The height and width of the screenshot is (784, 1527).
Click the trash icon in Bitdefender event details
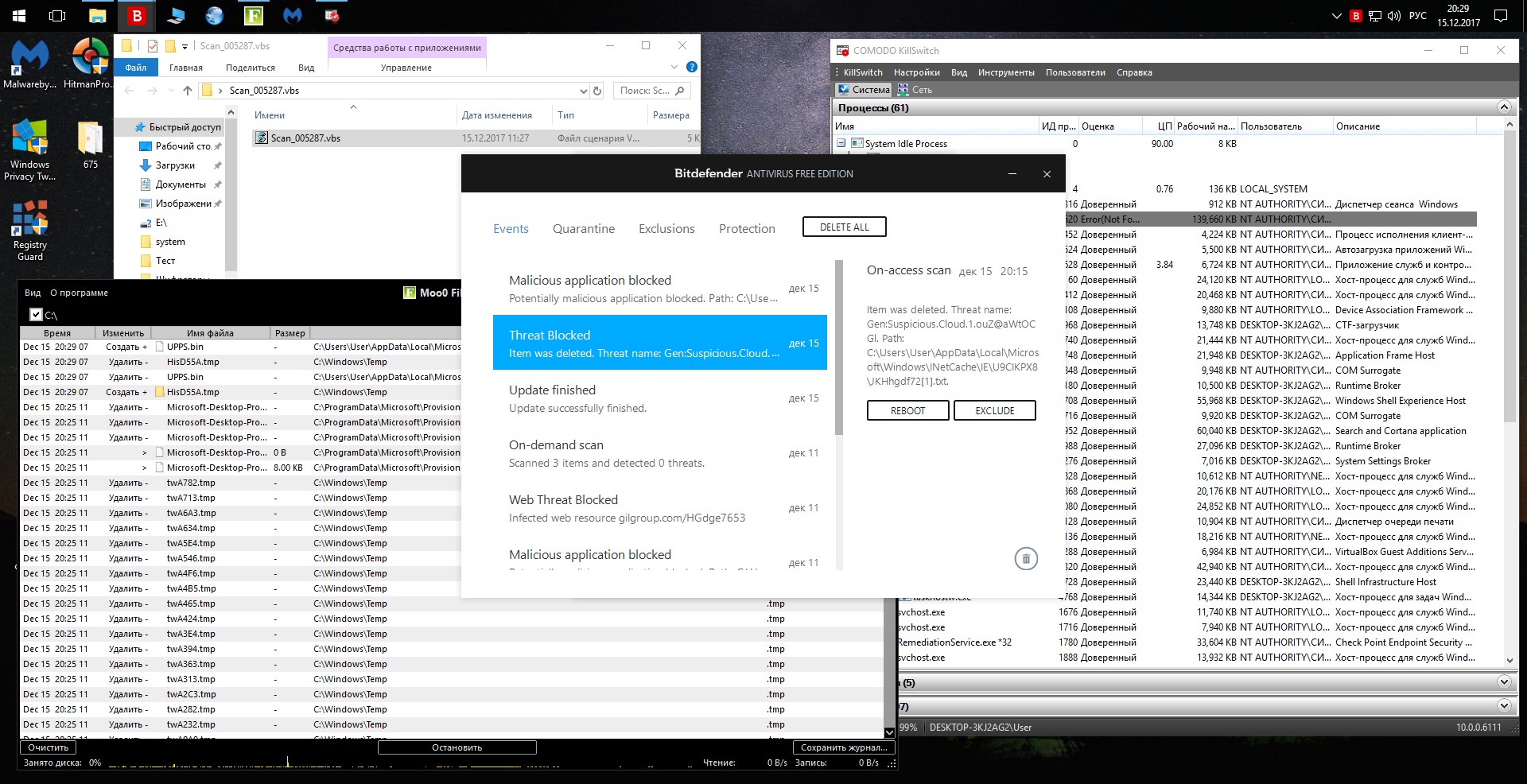tap(1026, 559)
